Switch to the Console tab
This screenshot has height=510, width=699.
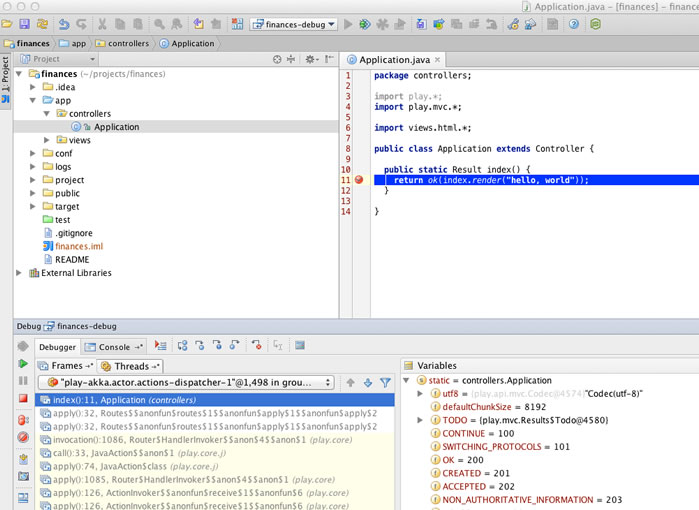pyautogui.click(x=113, y=347)
